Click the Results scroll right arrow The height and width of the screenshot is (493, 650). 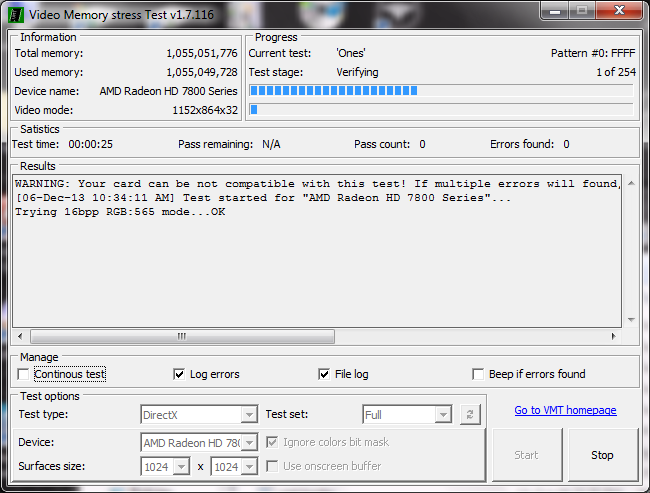(614, 336)
